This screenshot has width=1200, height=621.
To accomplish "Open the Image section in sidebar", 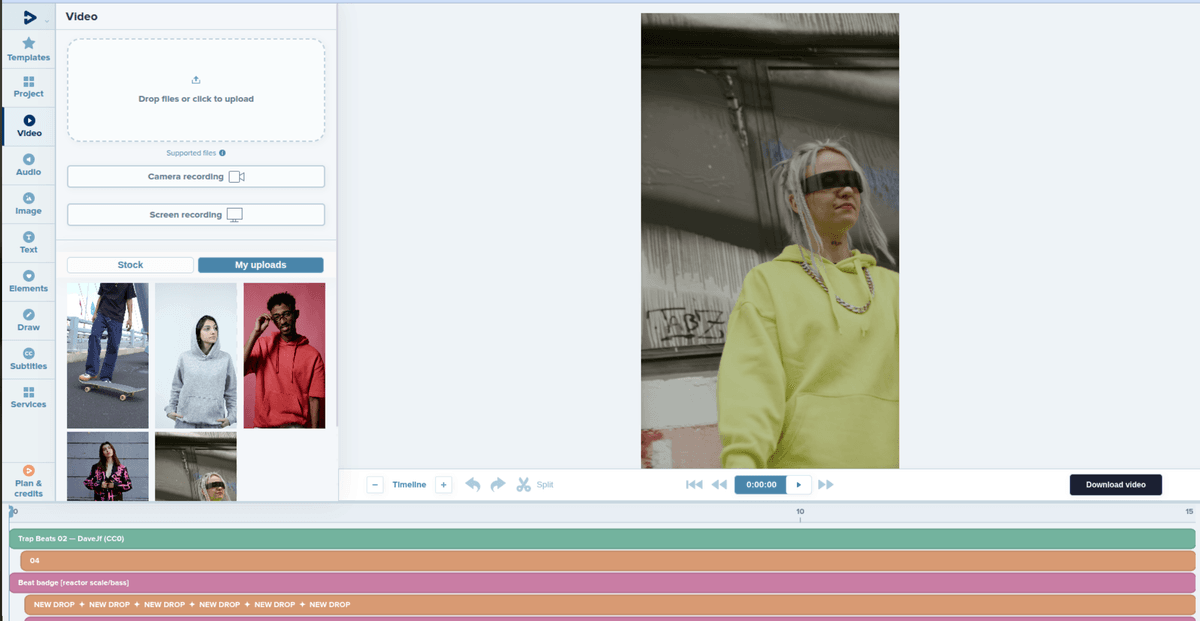I will [x=28, y=204].
